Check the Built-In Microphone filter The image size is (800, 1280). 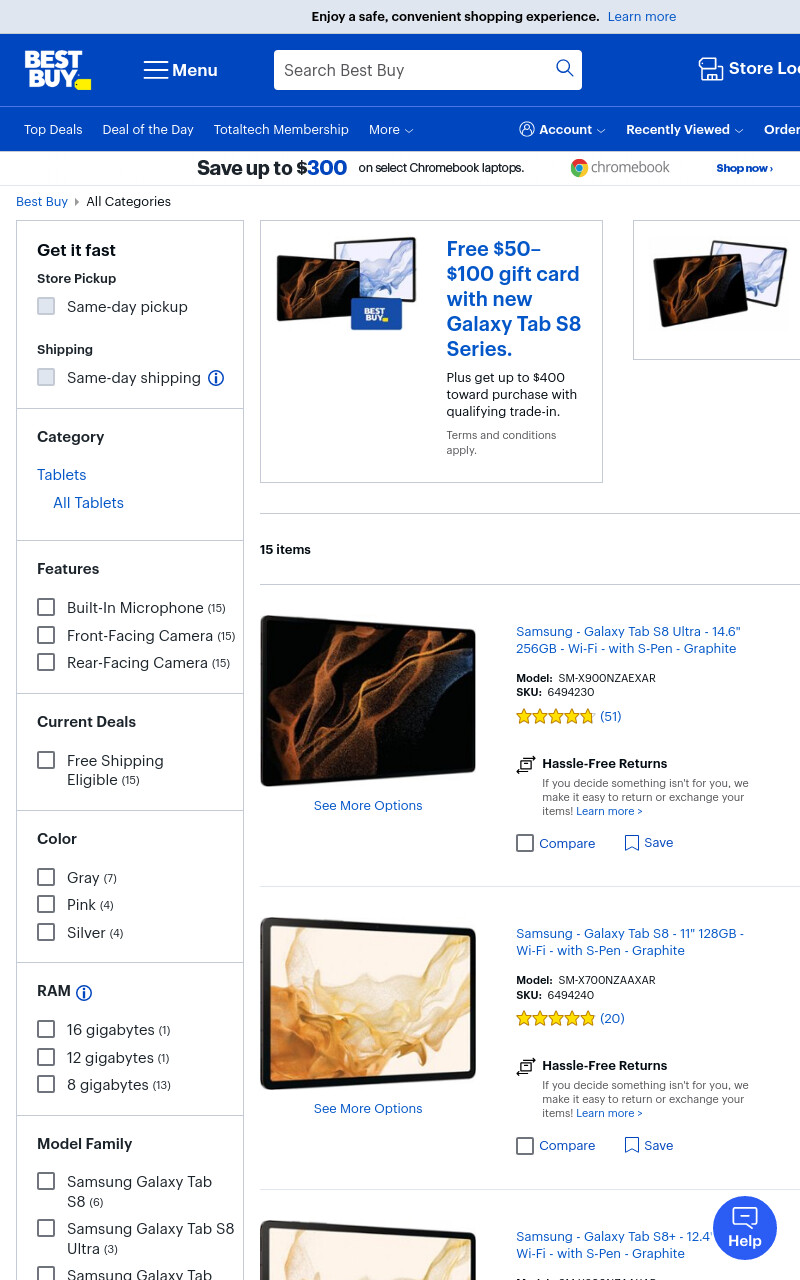46,607
